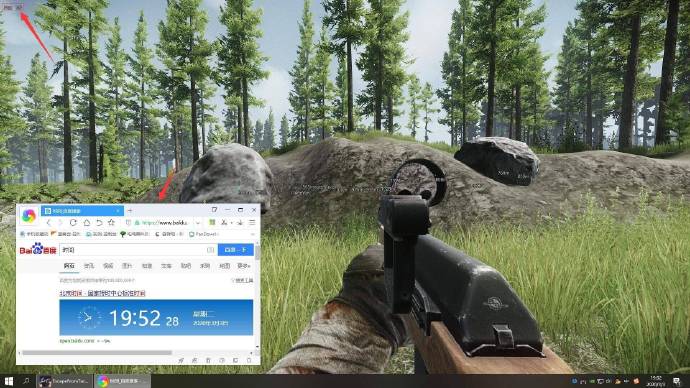Screen dimensions: 690x388
Task: Open the downloads arrow icon
Action: coord(240,223)
